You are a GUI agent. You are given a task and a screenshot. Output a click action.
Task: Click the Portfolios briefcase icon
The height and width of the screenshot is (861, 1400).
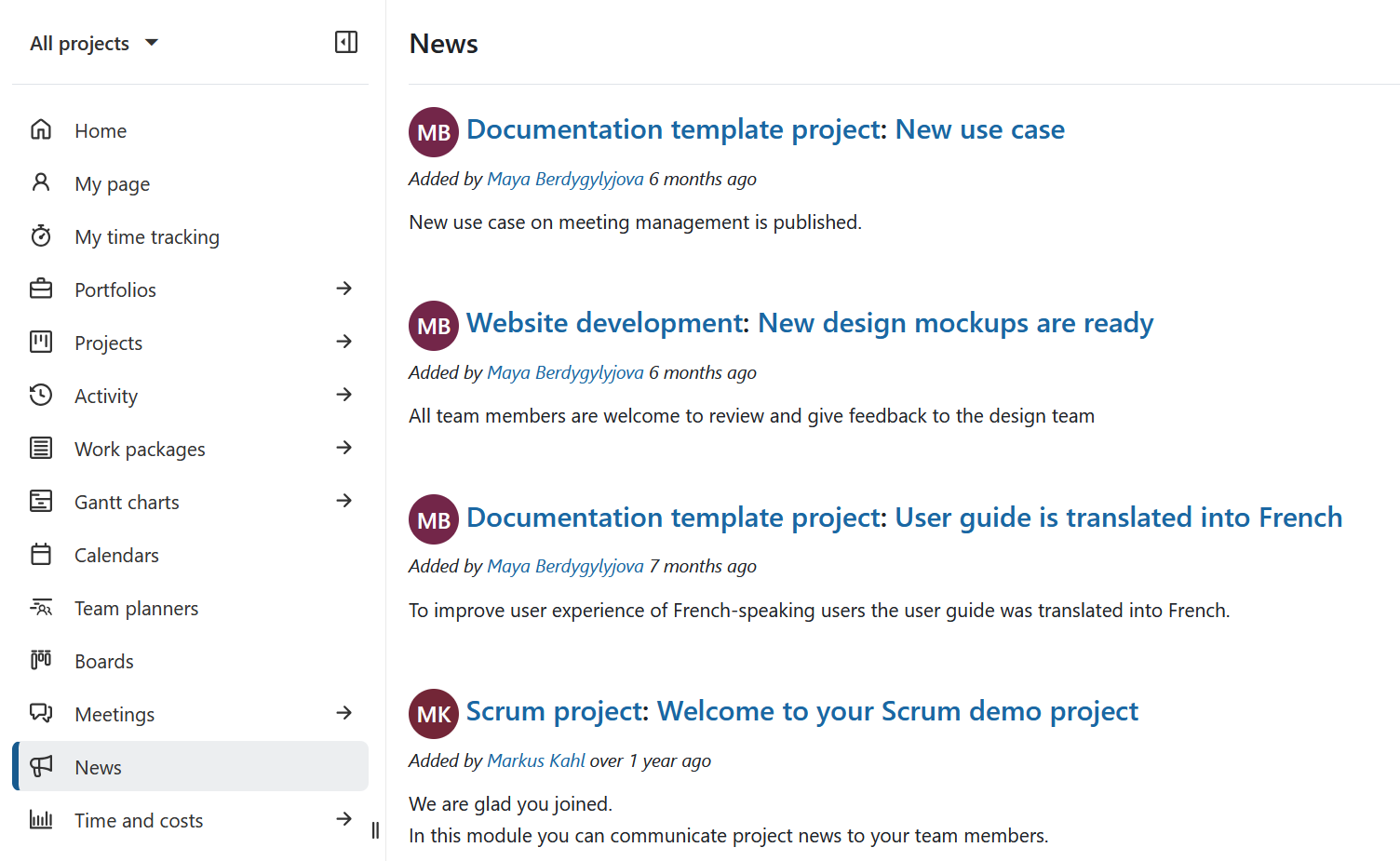[41, 289]
